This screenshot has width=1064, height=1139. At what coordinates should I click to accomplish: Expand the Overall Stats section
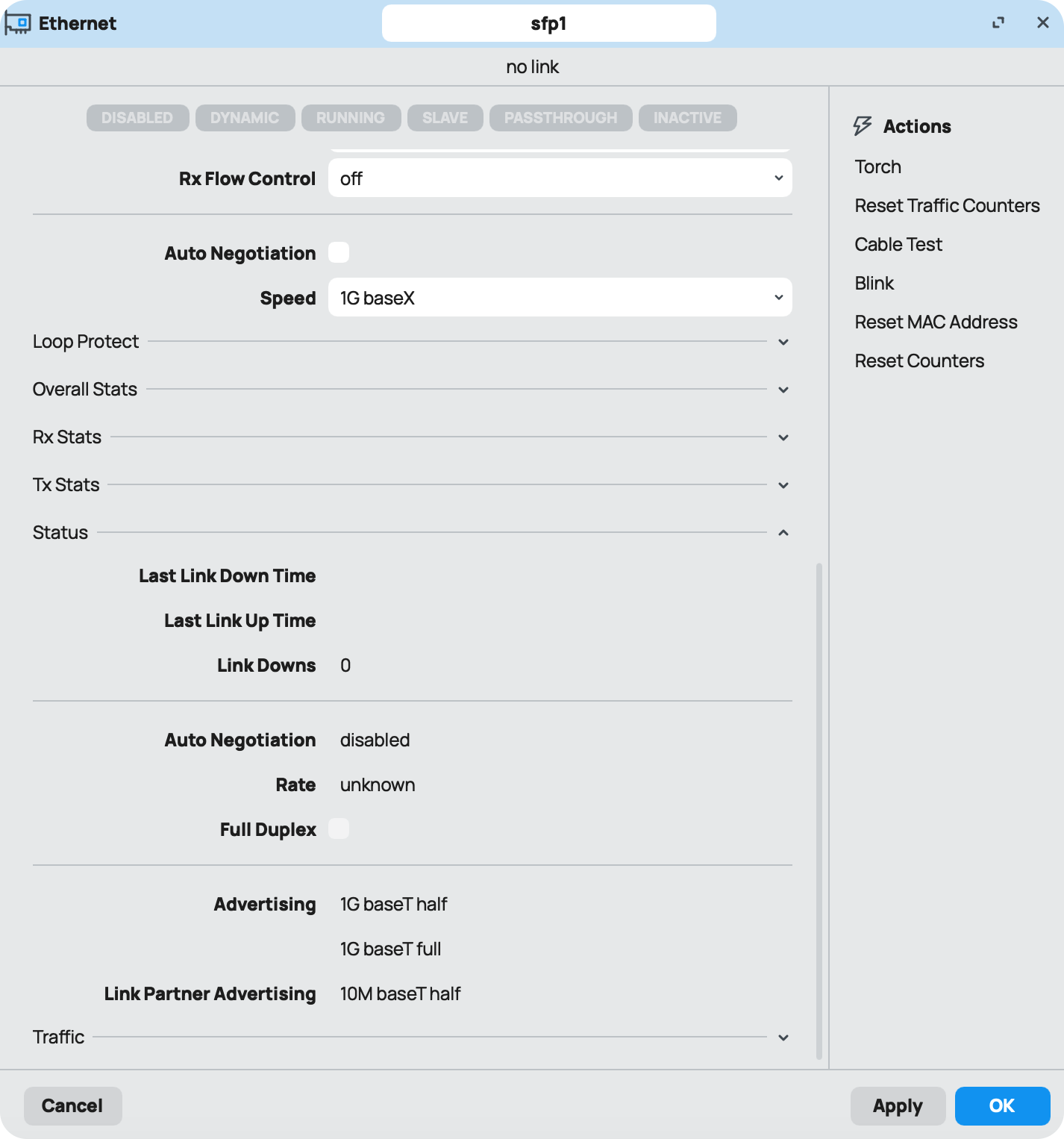[x=783, y=390]
